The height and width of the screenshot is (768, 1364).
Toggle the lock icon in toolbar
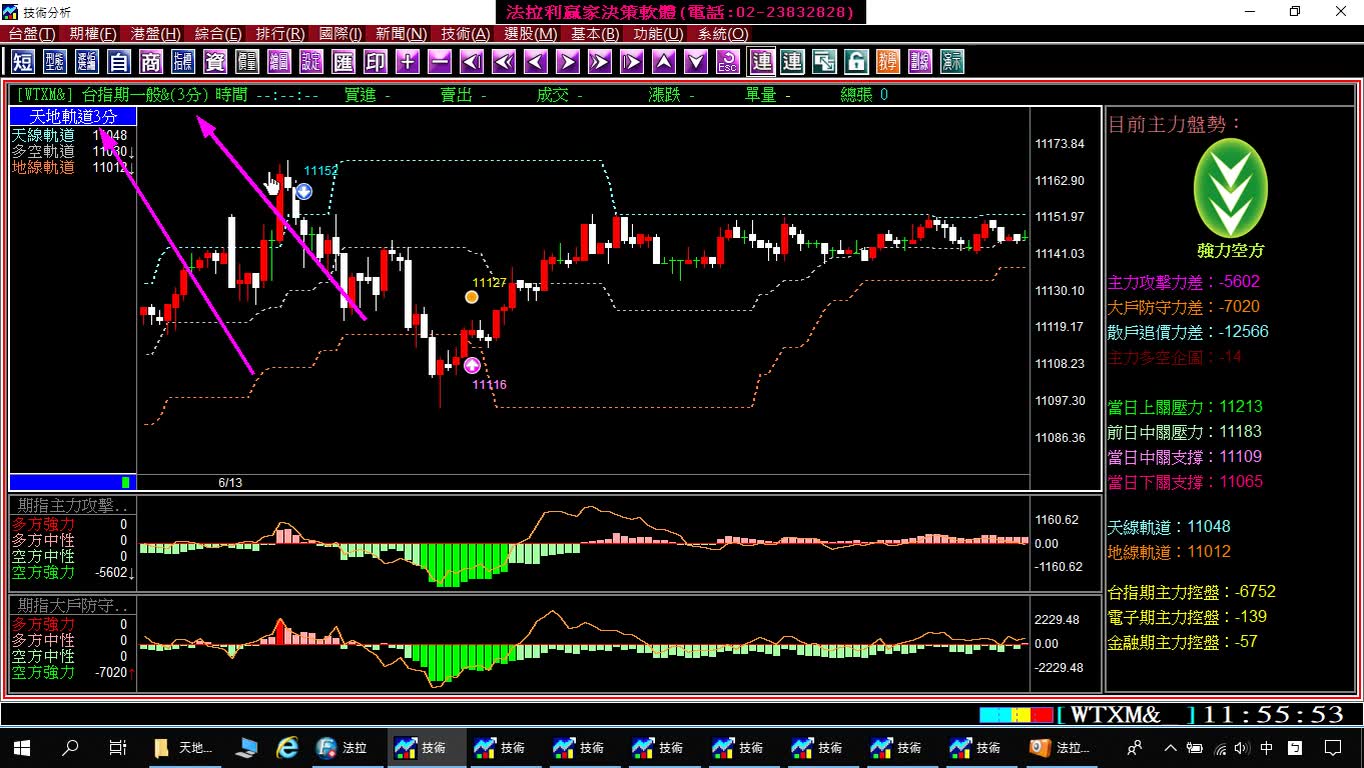tap(856, 62)
